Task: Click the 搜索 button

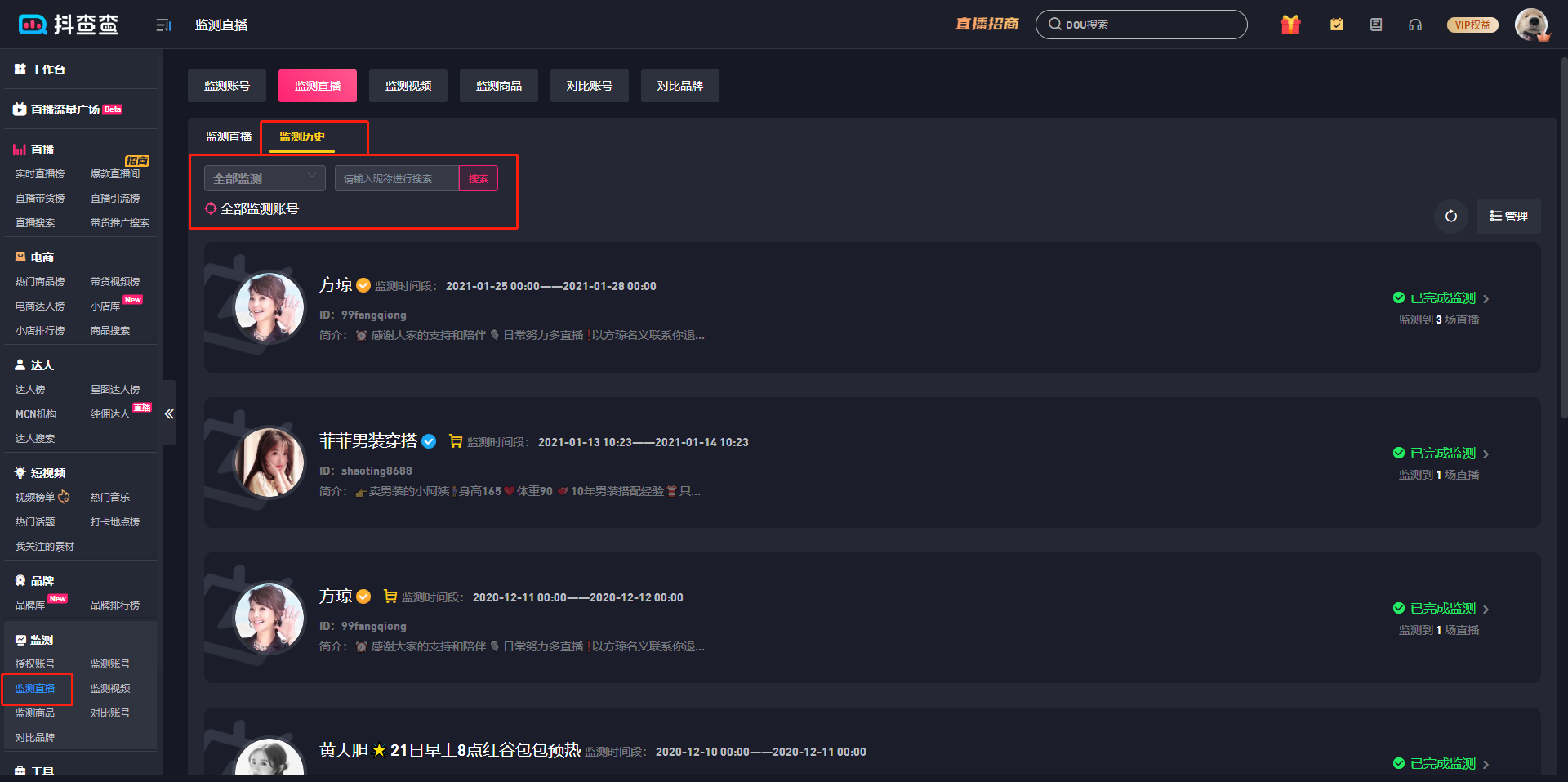Action: coord(479,178)
